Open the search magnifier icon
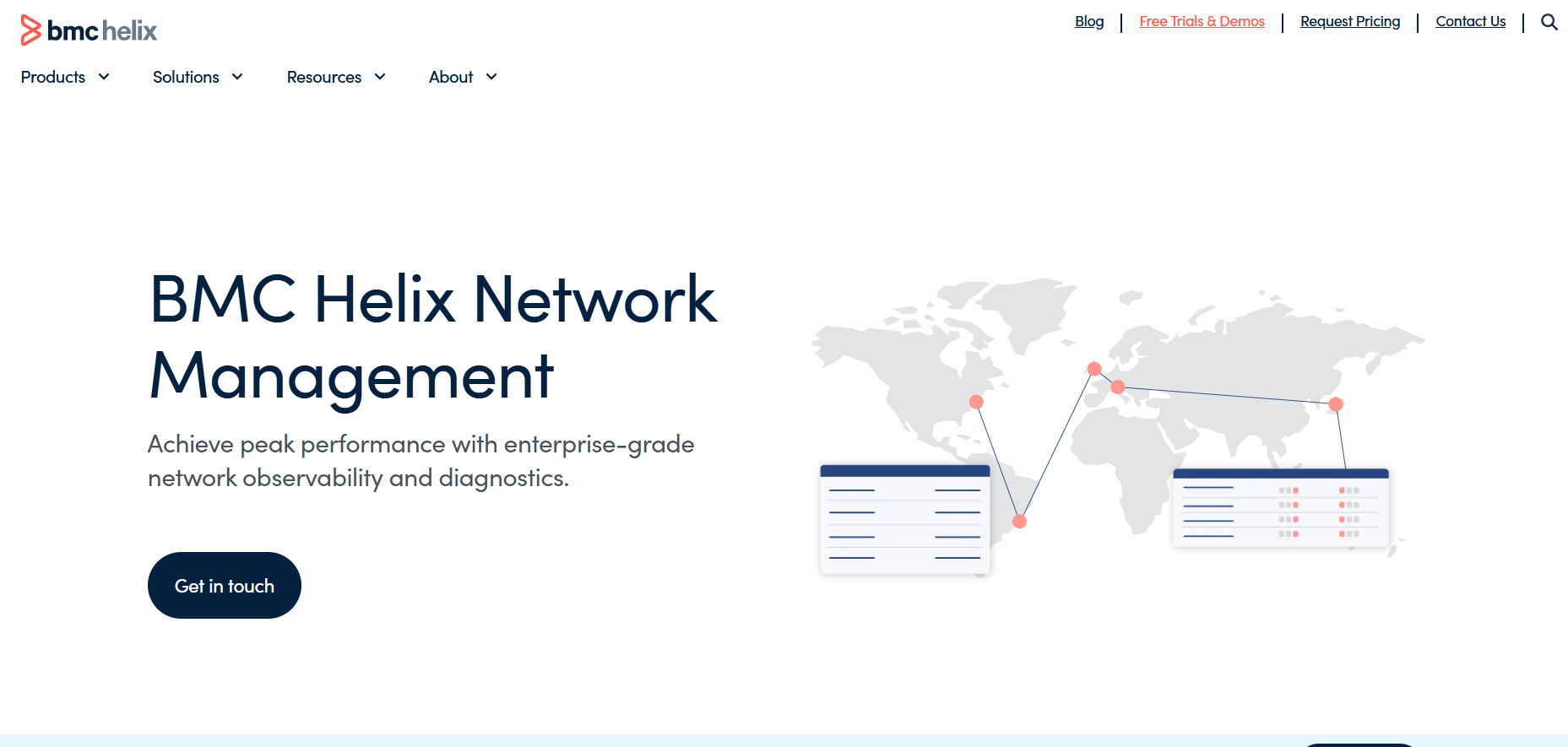Screen dimensions: 1568x747 pyautogui.click(x=1549, y=22)
